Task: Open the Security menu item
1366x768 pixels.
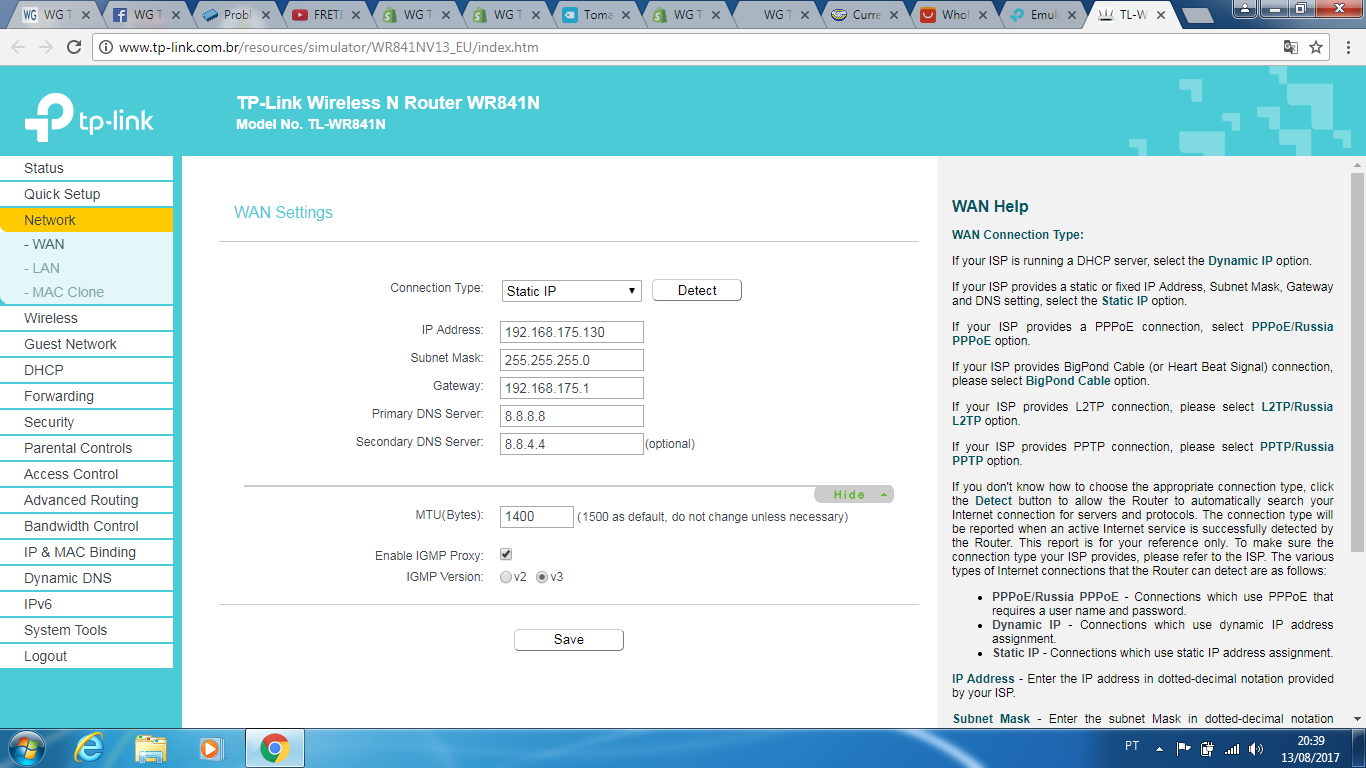Action: coord(86,422)
